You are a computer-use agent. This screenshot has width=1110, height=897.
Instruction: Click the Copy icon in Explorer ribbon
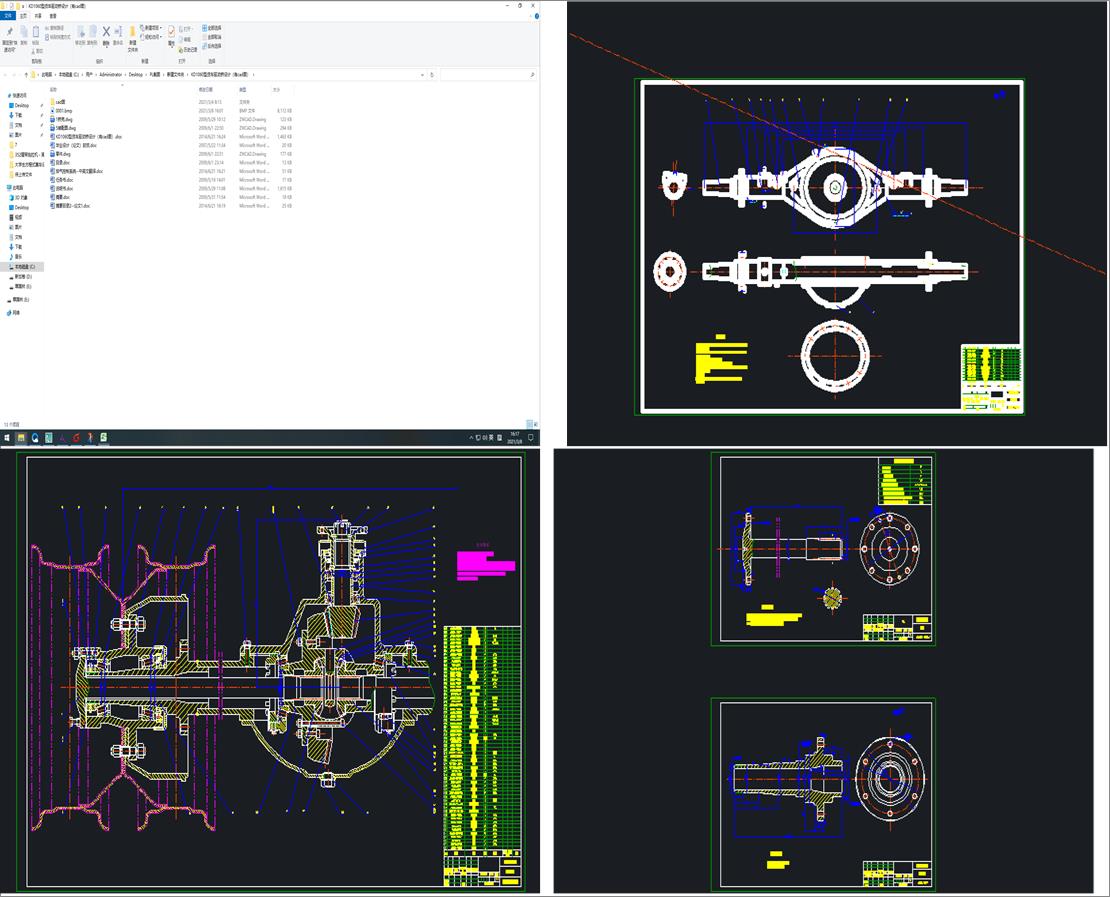tap(23, 33)
